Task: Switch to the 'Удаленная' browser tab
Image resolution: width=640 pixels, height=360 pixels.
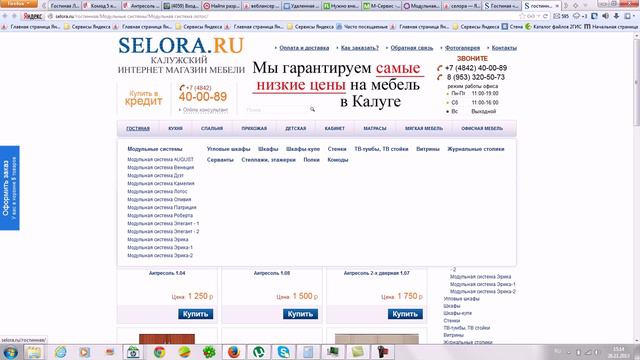Action: click(302, 6)
